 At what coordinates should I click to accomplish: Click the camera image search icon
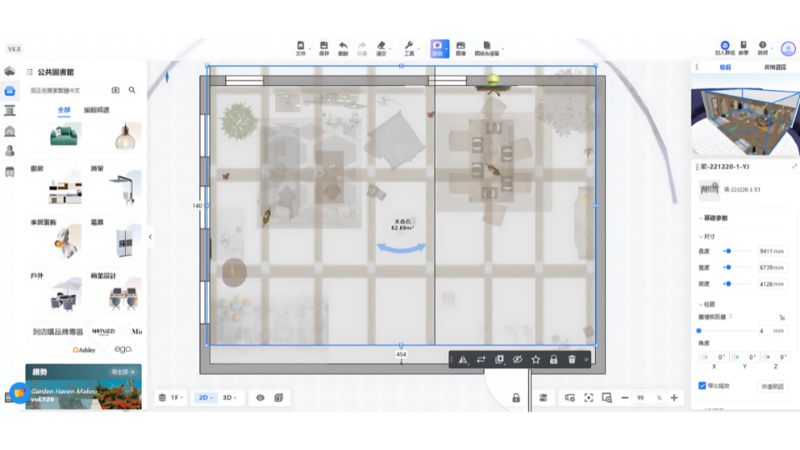click(115, 90)
